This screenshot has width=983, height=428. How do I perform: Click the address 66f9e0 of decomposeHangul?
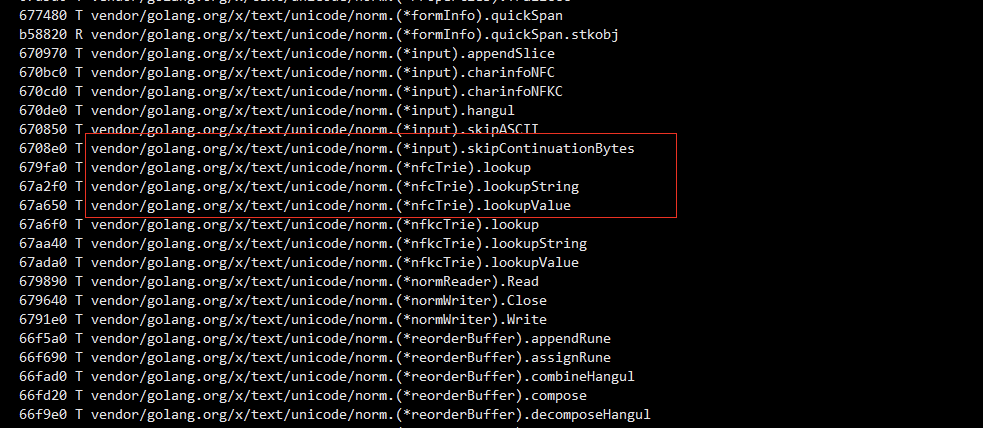click(x=43, y=414)
